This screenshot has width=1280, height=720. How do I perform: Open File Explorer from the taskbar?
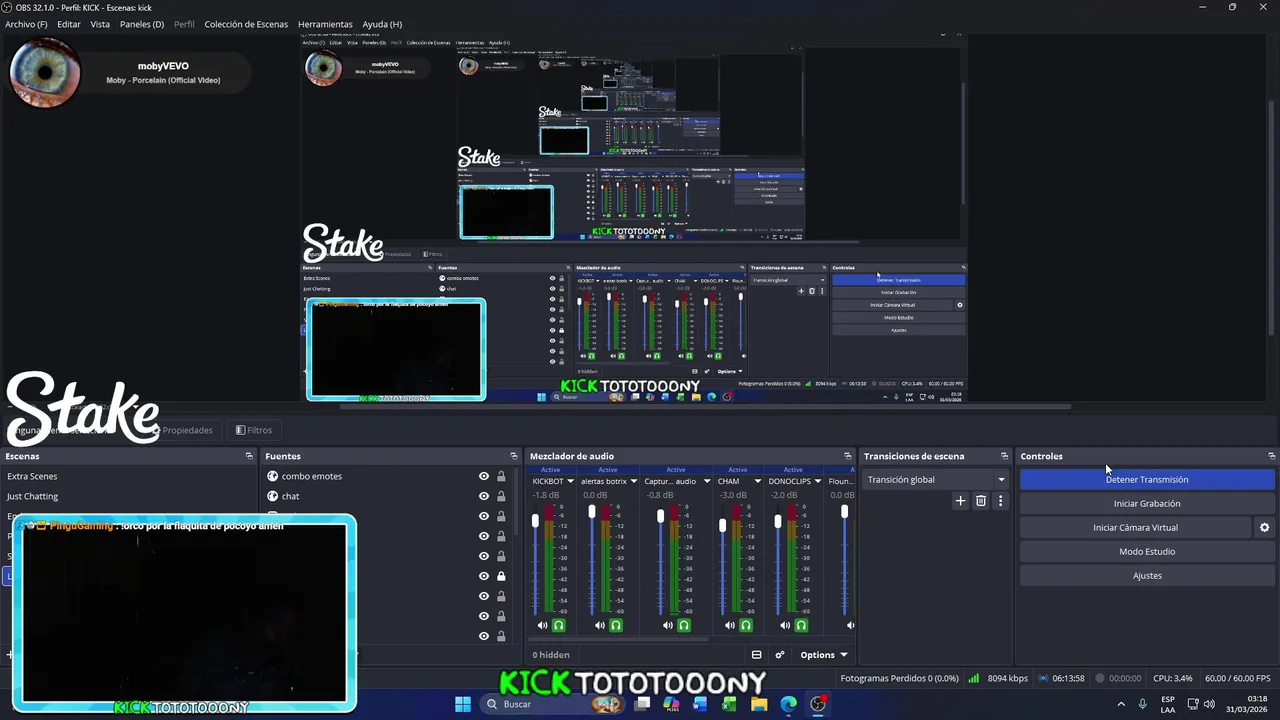[759, 704]
